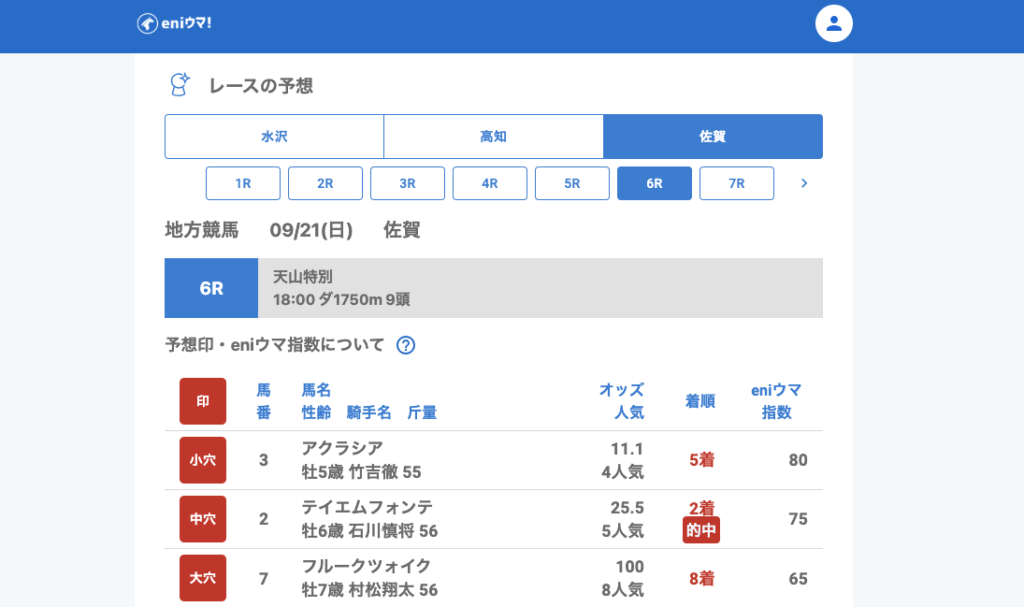The image size is (1024, 607).
Task: Click the eniウマ! logo icon
Action: (147, 23)
